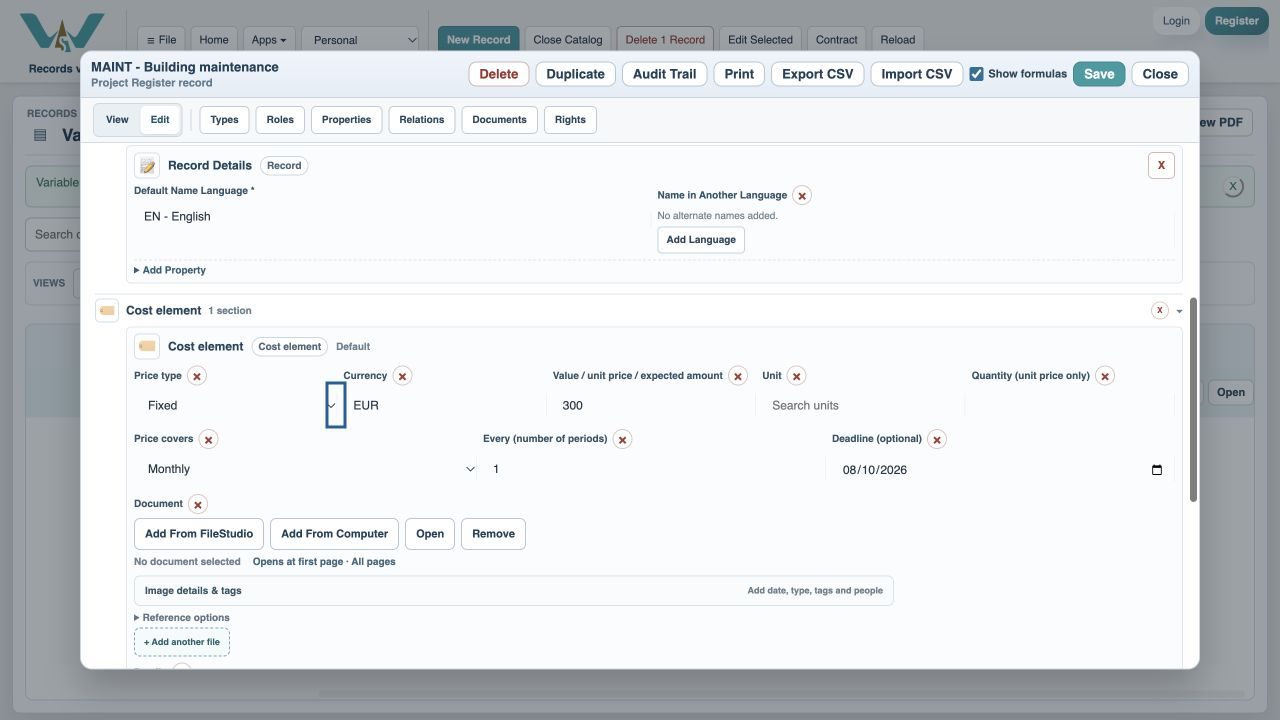Remove Name in Another Language field
Screen dimensions: 1280x720
(802, 195)
